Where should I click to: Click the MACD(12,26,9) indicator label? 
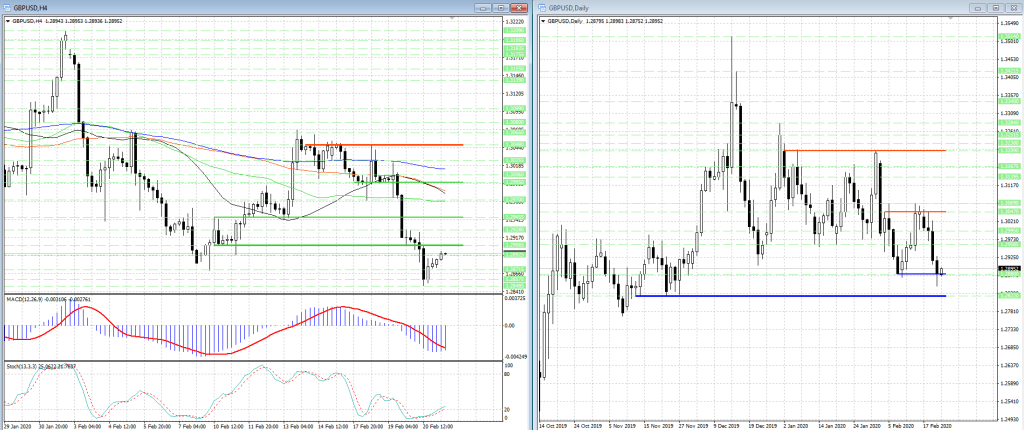[24, 299]
